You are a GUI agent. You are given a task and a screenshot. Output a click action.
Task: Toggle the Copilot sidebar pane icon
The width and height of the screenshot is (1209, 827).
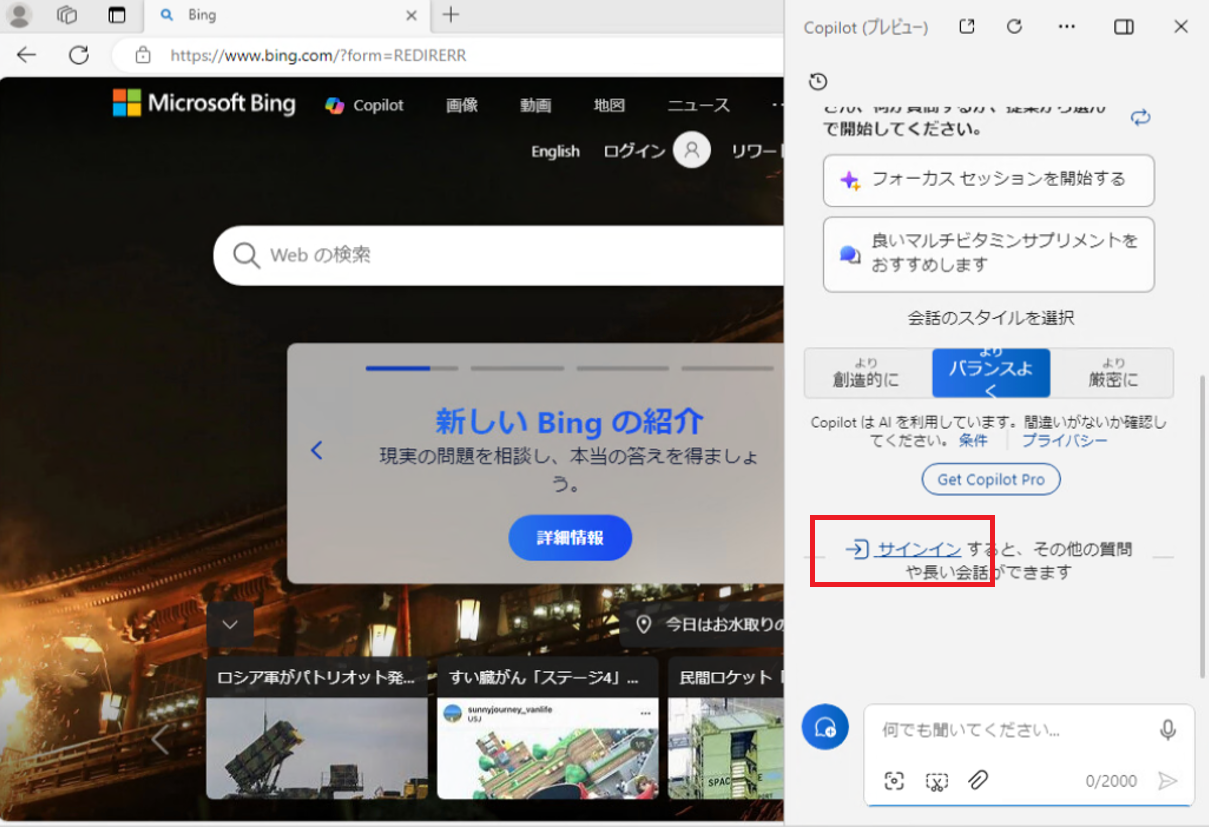tap(1124, 27)
